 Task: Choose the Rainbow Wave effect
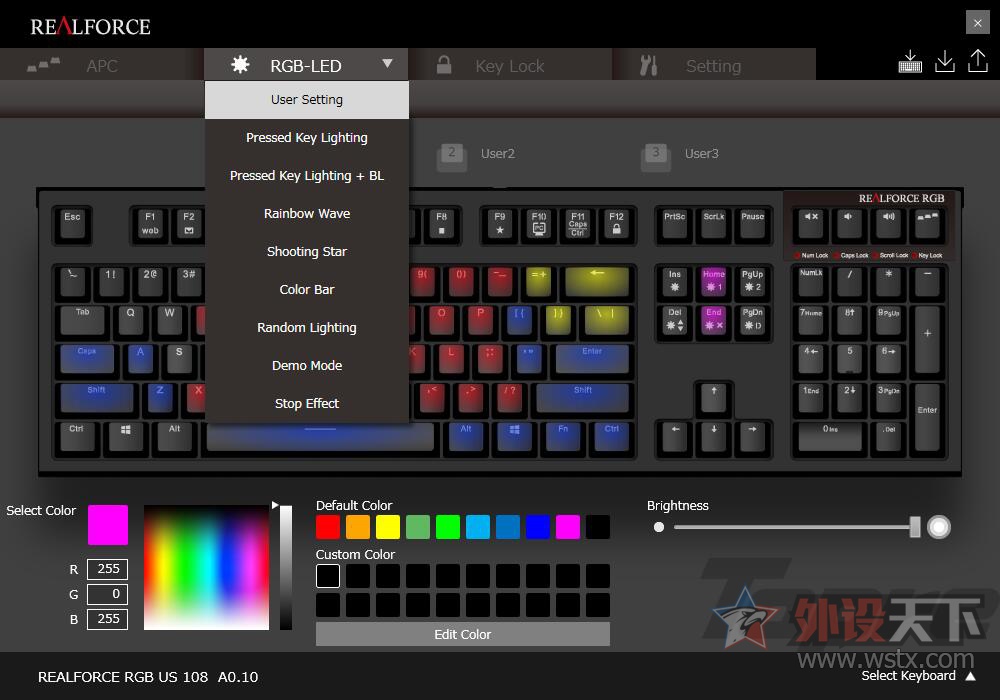click(307, 214)
